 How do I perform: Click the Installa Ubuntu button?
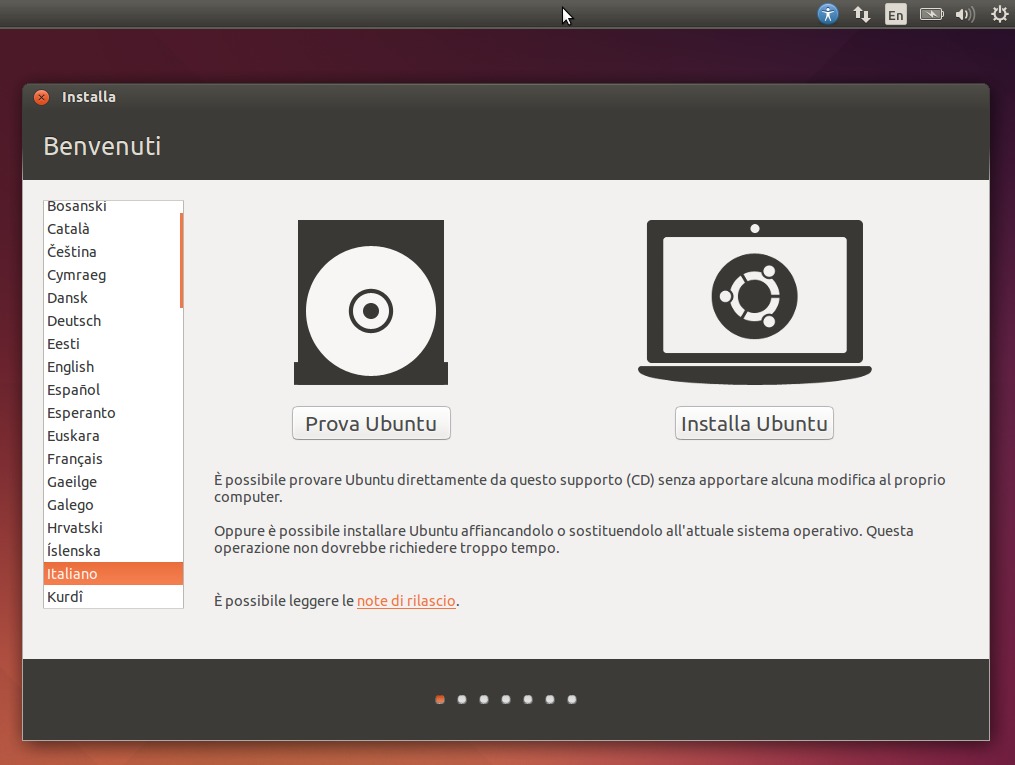754,423
